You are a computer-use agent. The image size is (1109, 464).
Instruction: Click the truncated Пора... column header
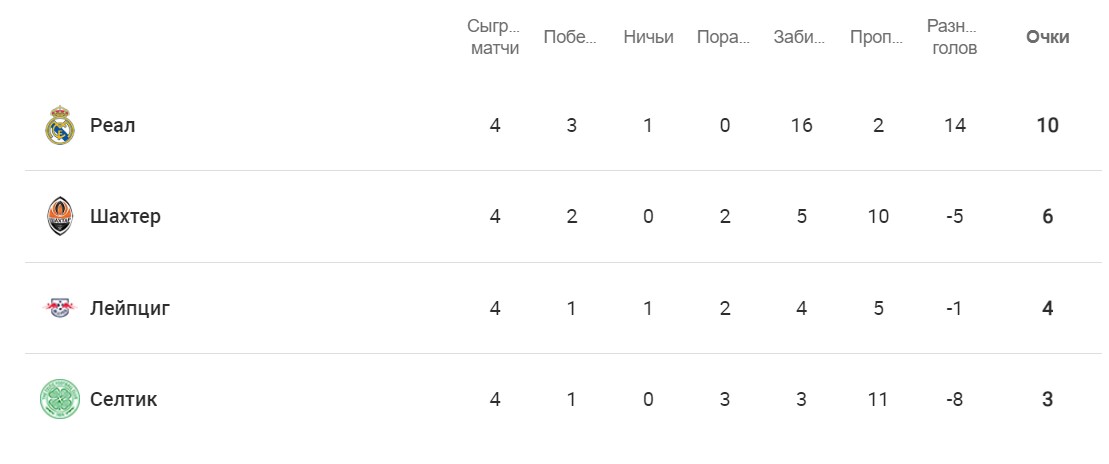pyautogui.click(x=724, y=37)
